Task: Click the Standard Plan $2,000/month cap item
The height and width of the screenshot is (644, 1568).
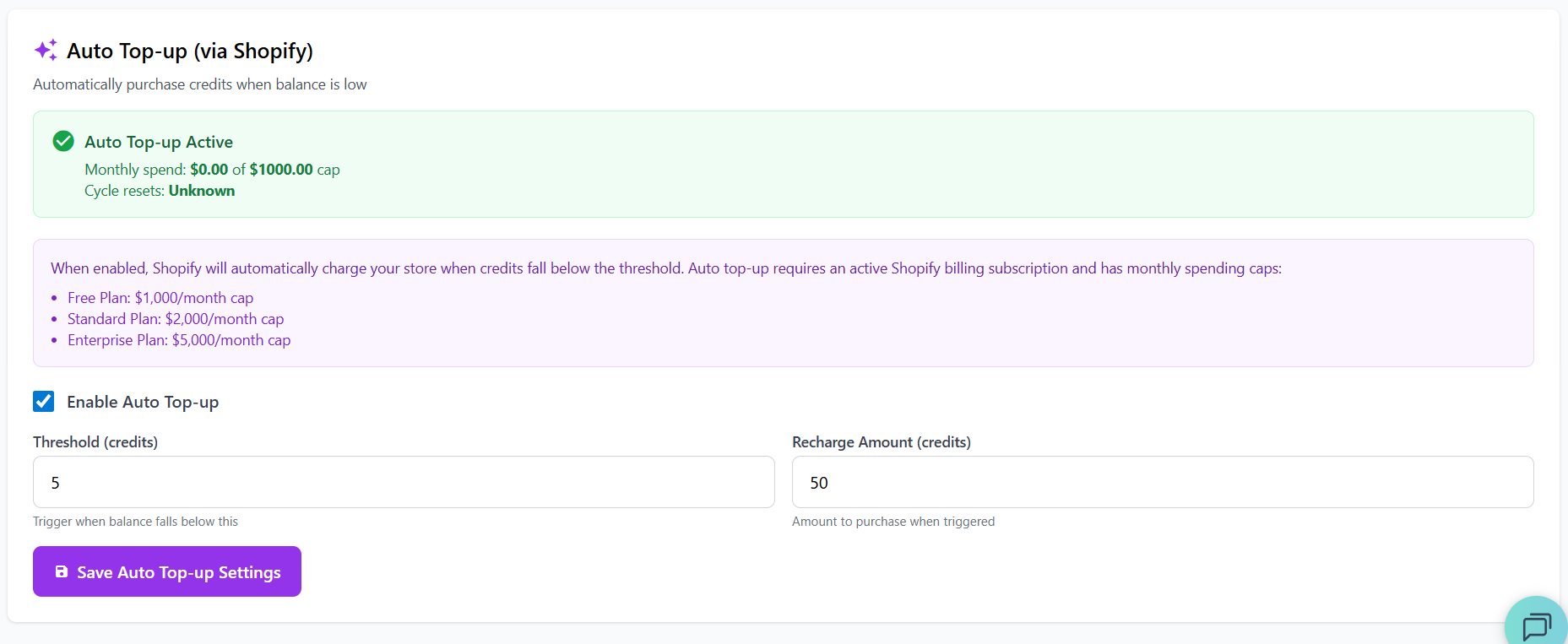Action: pos(176,319)
